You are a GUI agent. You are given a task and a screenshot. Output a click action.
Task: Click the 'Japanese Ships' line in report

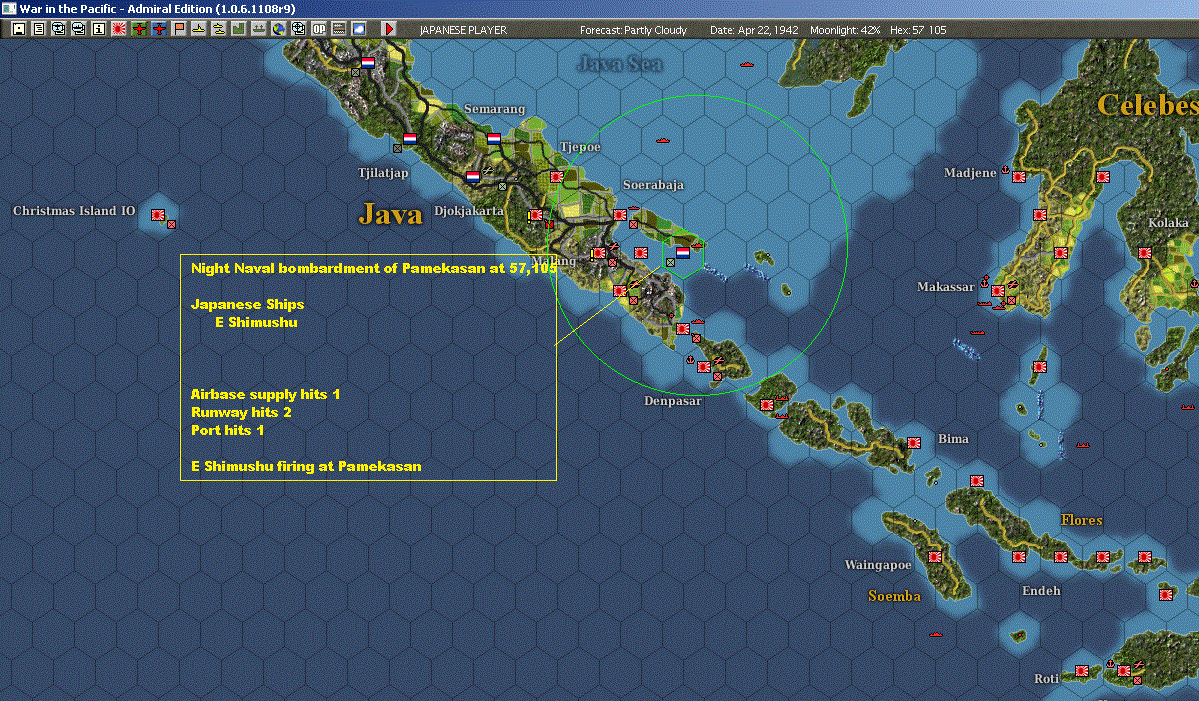pyautogui.click(x=248, y=304)
